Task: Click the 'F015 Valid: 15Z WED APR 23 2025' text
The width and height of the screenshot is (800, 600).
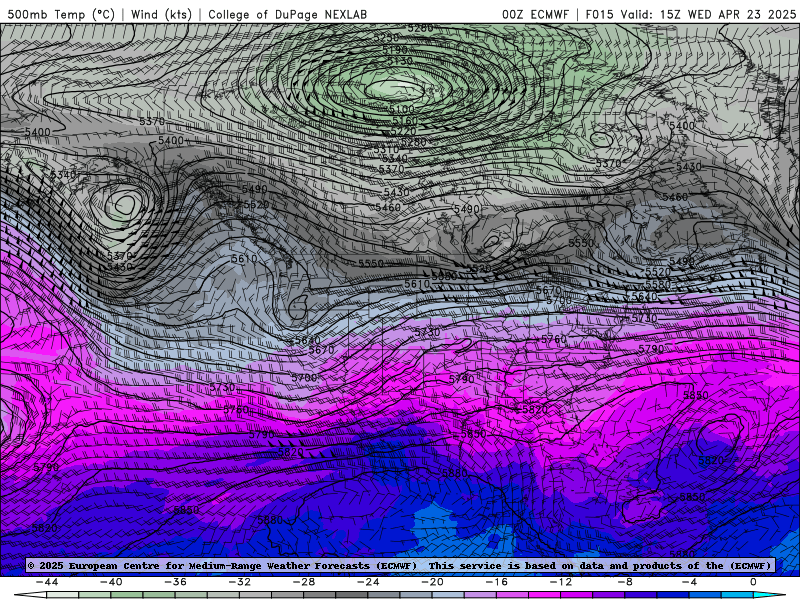Action: (691, 14)
